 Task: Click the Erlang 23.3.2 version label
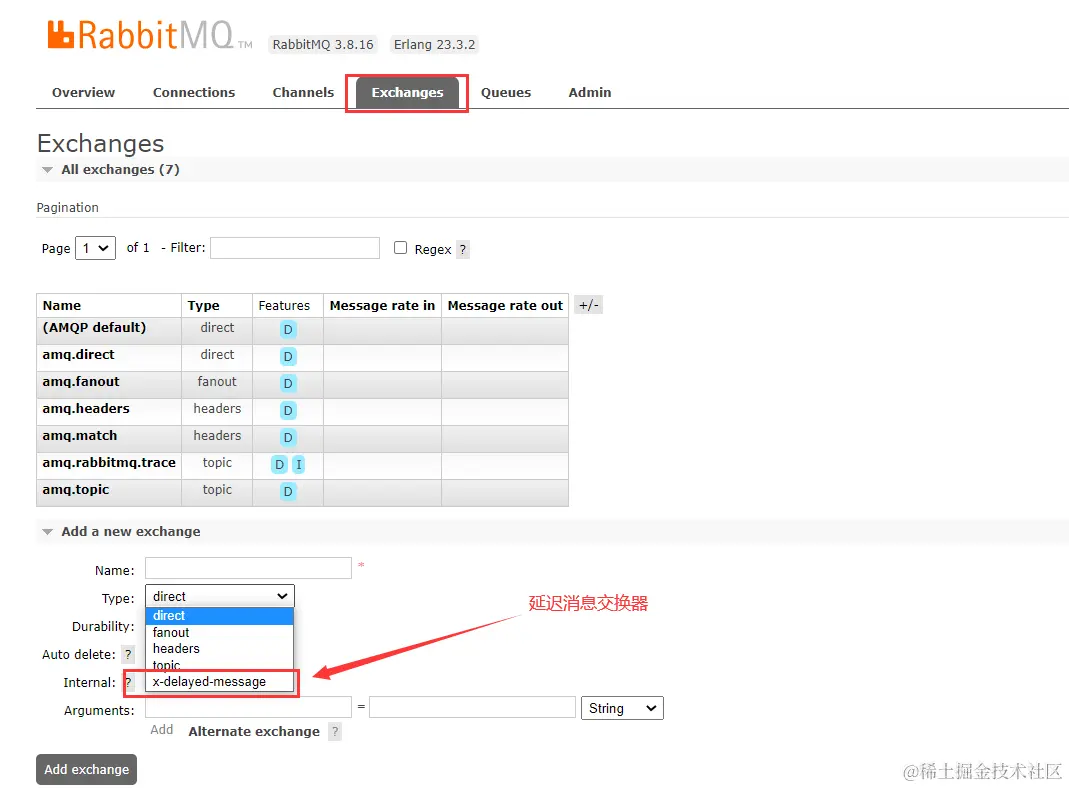pos(434,44)
